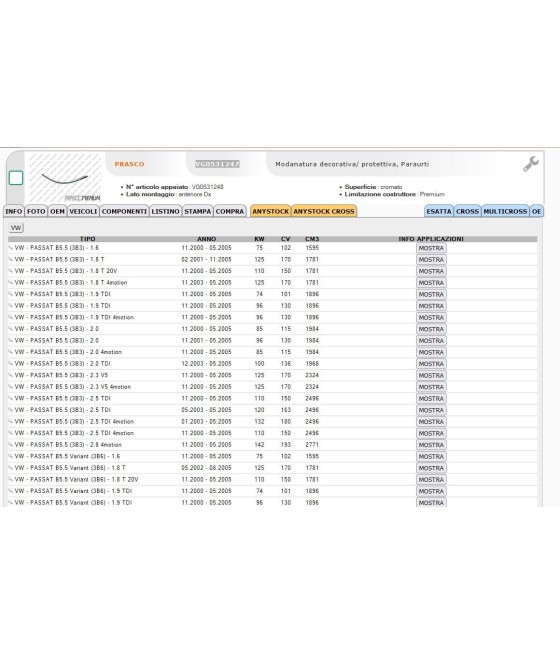Click MOSTRA for Passat 2.3 V5 4motion
This screenshot has height=655, width=560.
pyautogui.click(x=431, y=387)
